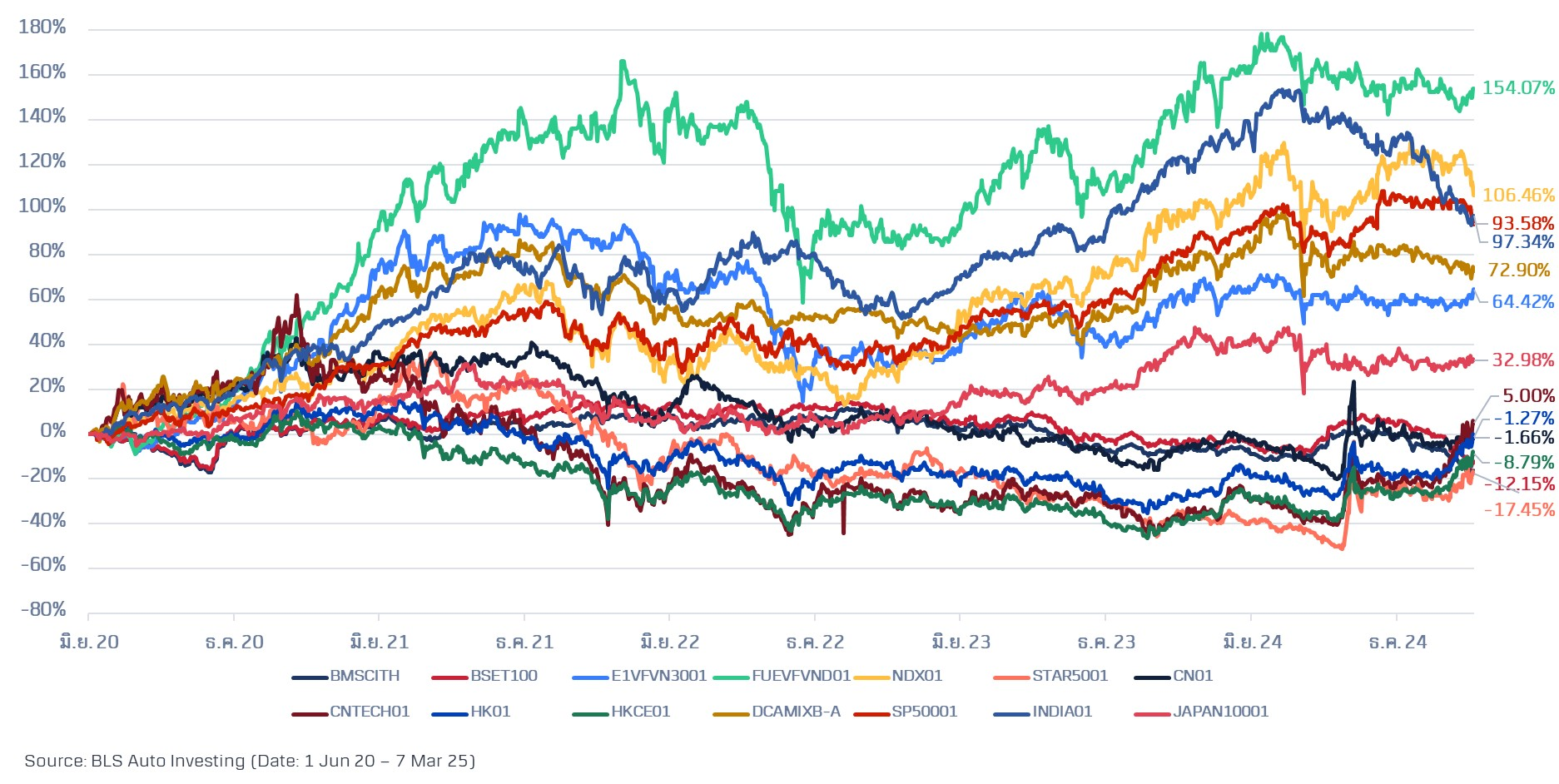The width and height of the screenshot is (1559, 784).
Task: Hide the SP50001 series via legend
Action: click(924, 712)
